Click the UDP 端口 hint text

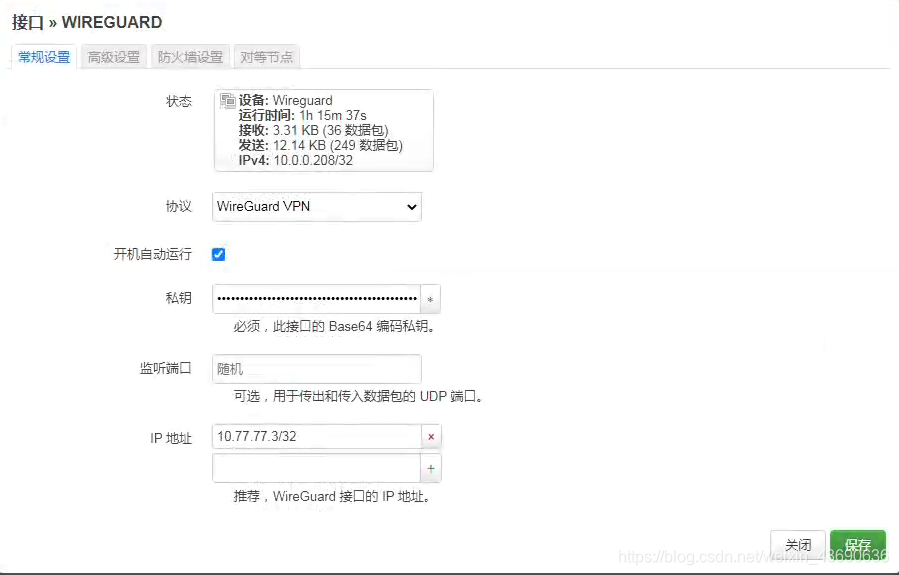358,396
